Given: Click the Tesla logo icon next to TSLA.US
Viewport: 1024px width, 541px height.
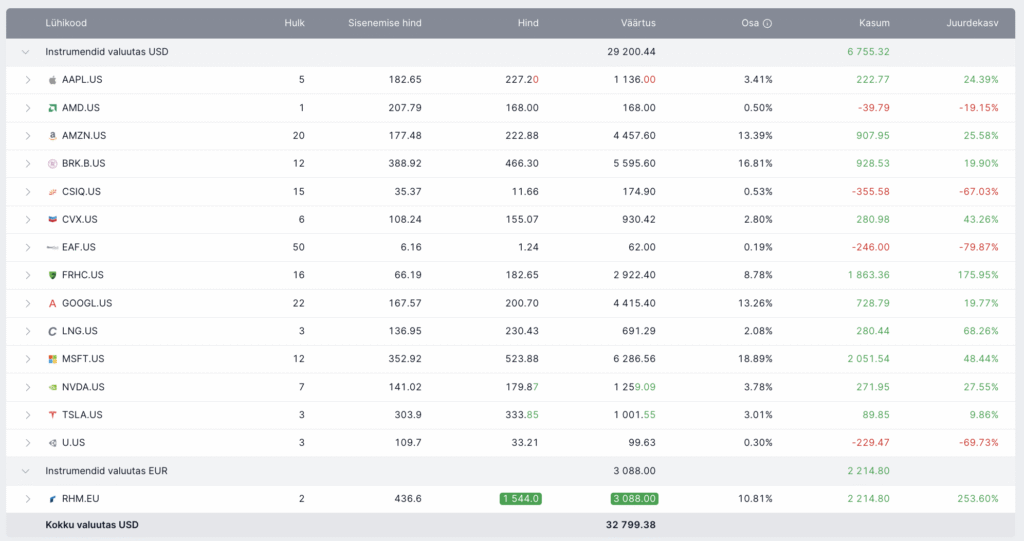Looking at the screenshot, I should 52,415.
